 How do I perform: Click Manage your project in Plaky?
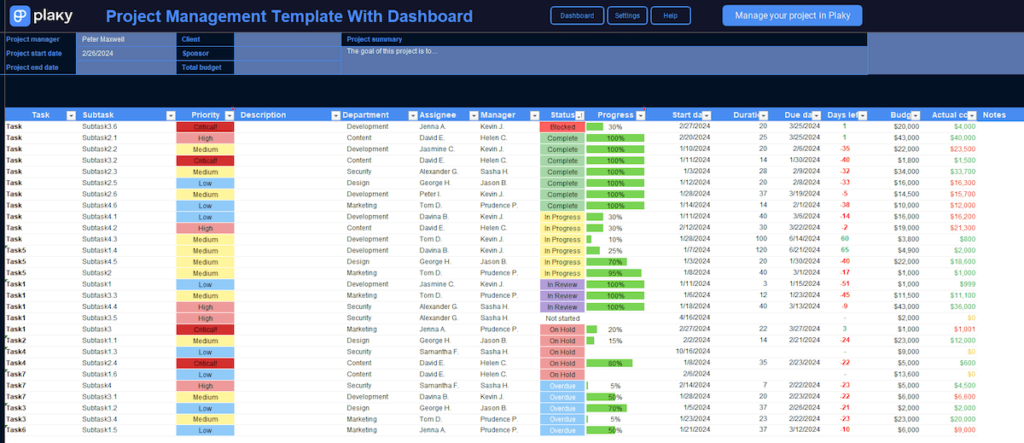(x=777, y=16)
